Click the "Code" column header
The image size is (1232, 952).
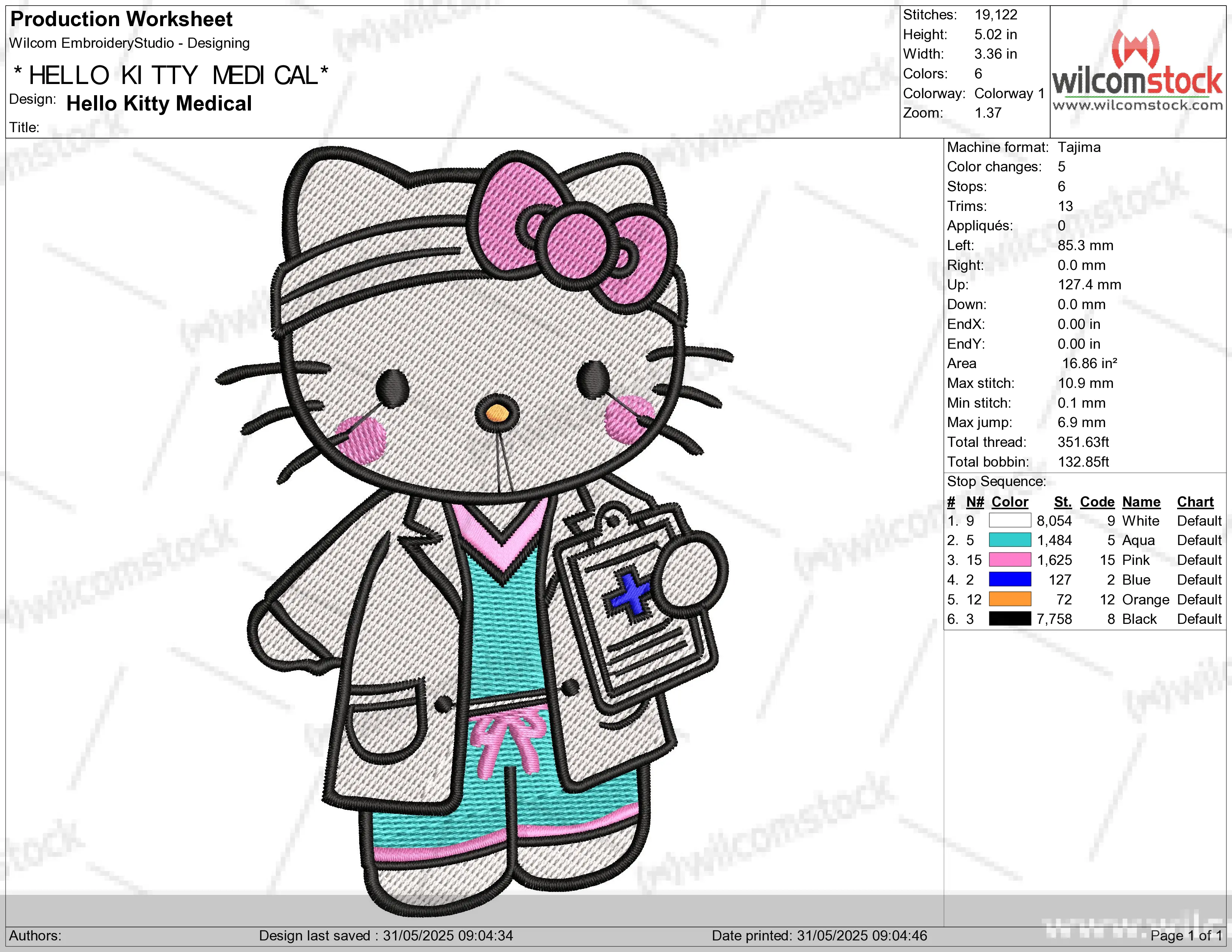coord(1097,502)
